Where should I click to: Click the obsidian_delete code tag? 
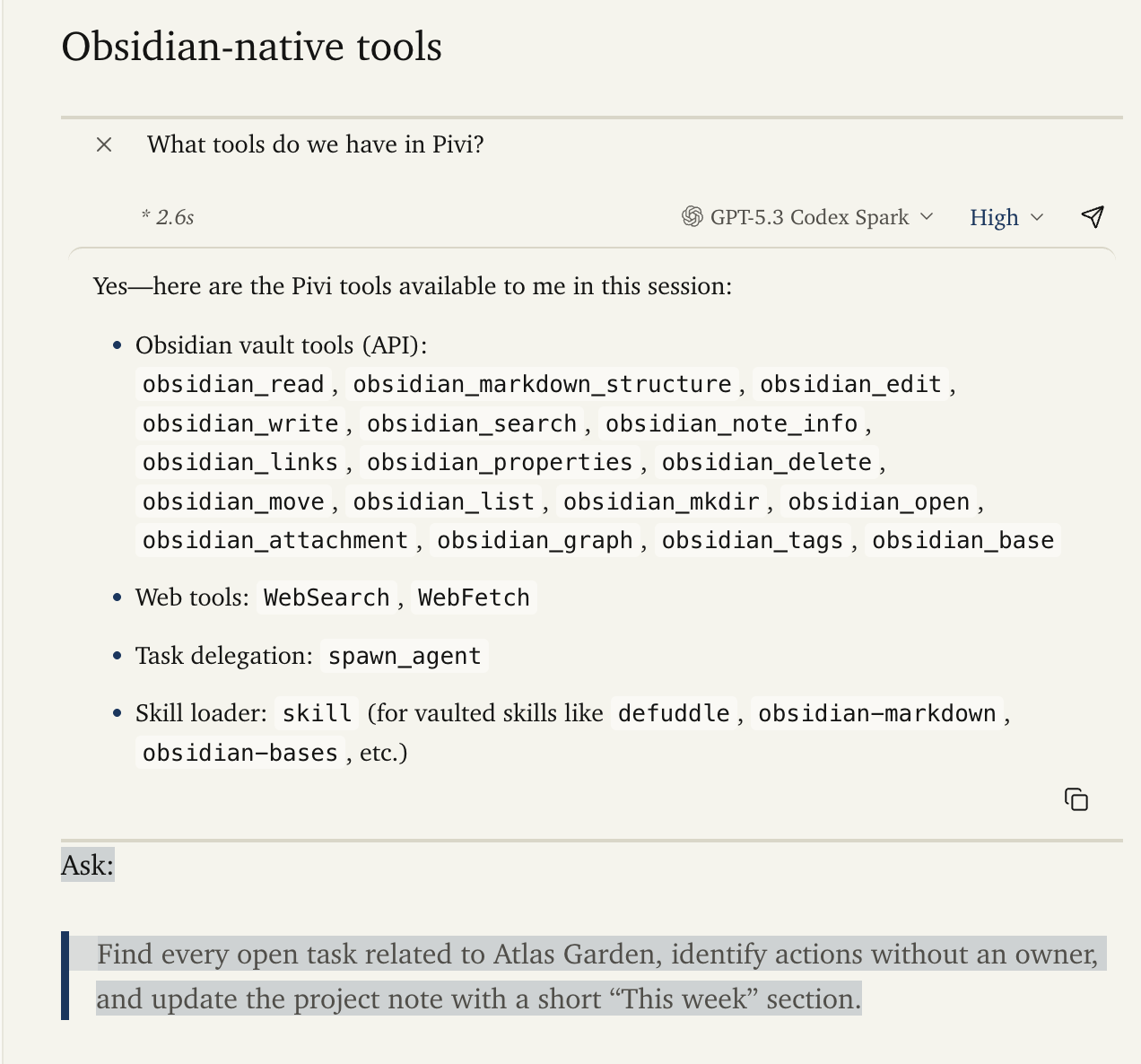(766, 462)
